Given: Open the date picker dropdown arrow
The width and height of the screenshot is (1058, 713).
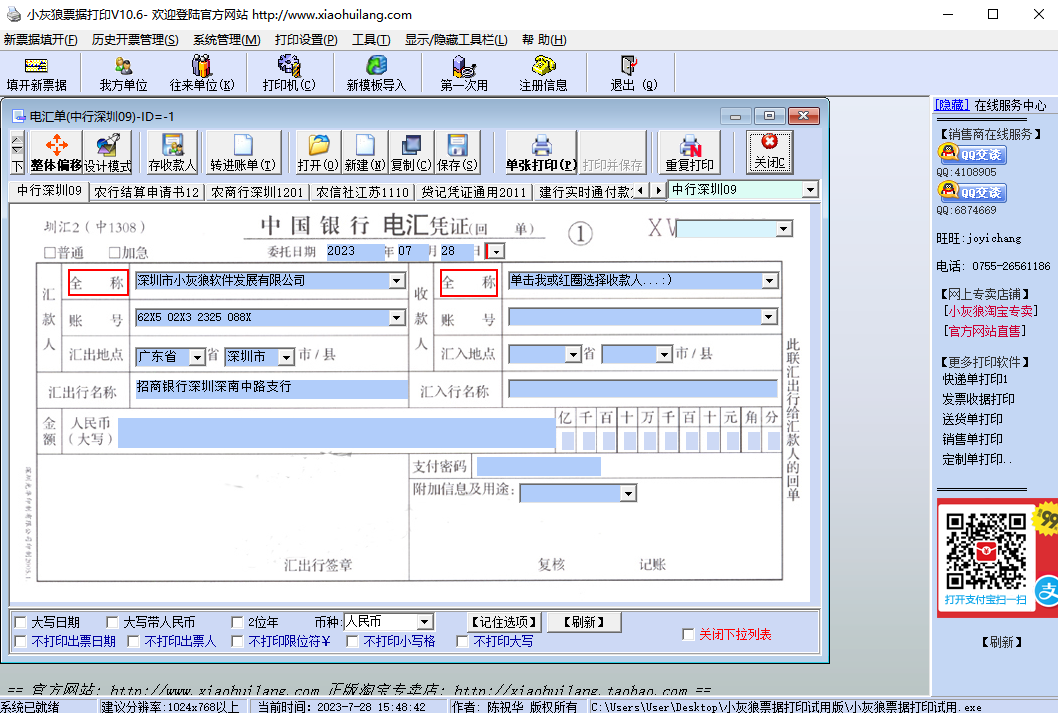Looking at the screenshot, I should coord(496,252).
